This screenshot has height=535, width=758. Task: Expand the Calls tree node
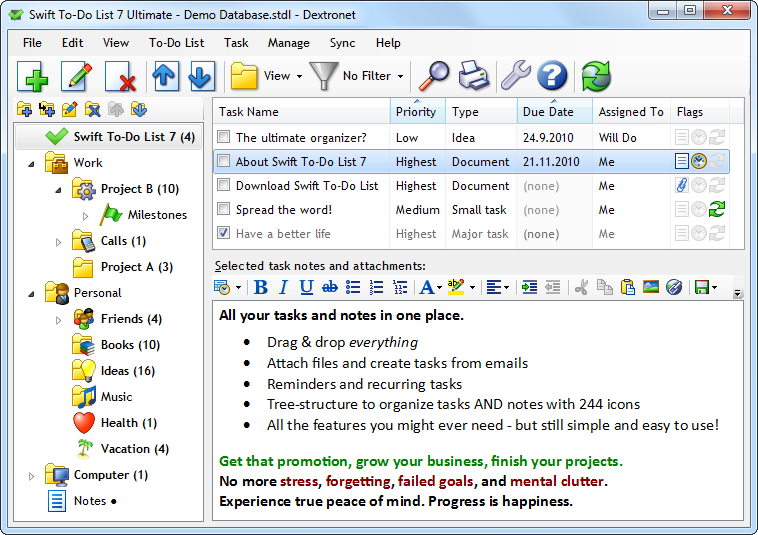click(x=58, y=242)
